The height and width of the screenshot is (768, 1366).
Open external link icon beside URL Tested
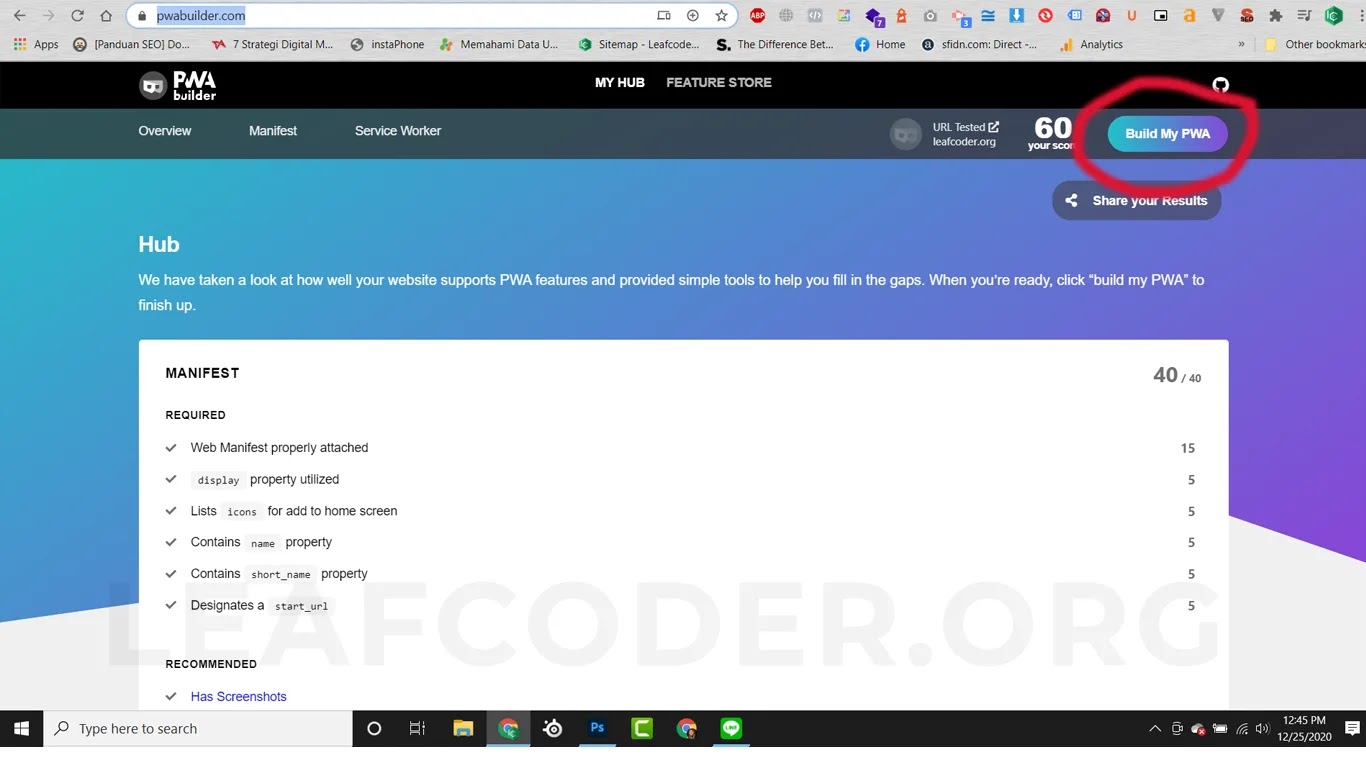click(994, 127)
